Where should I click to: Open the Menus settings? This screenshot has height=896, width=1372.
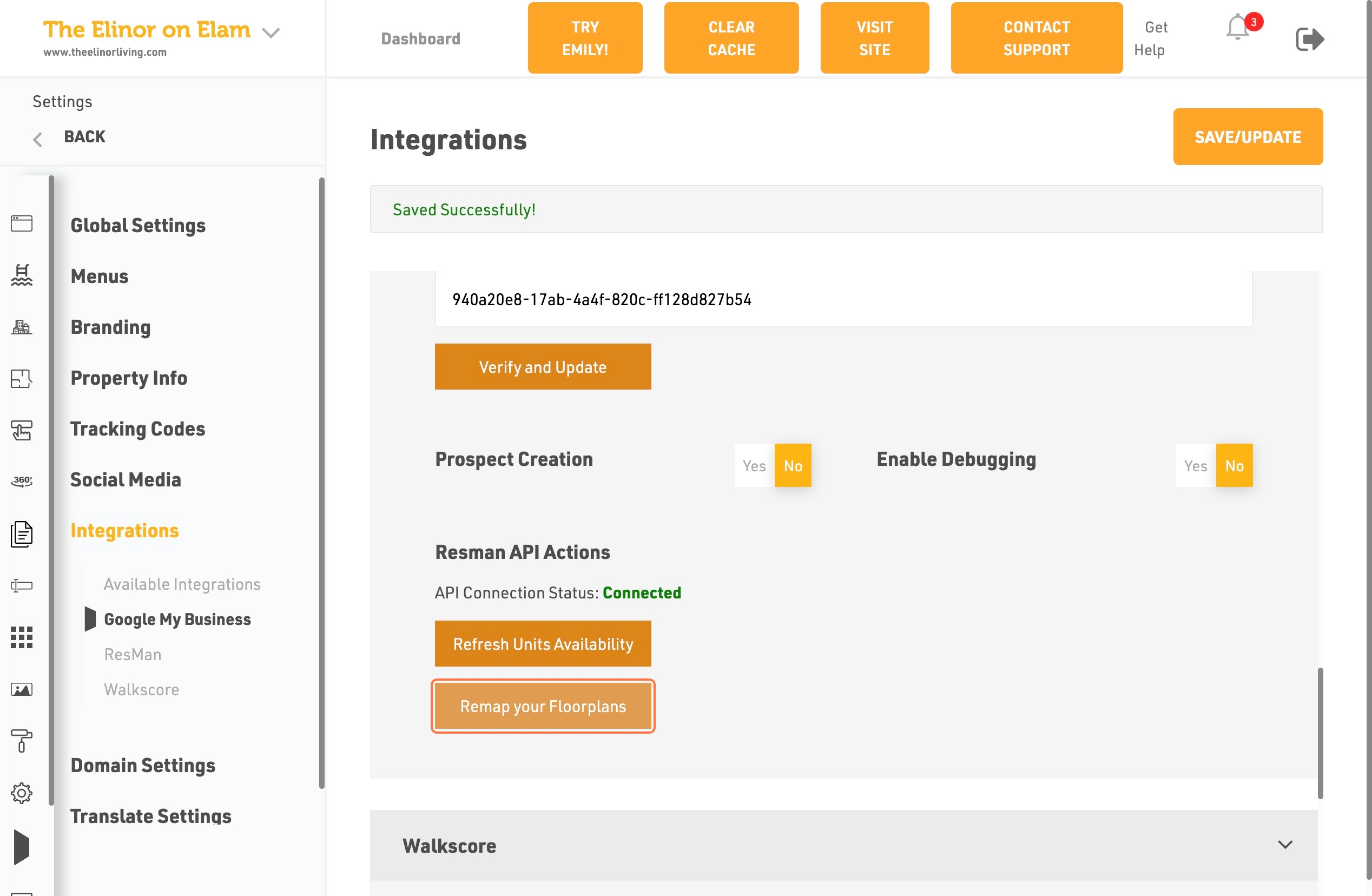[99, 276]
